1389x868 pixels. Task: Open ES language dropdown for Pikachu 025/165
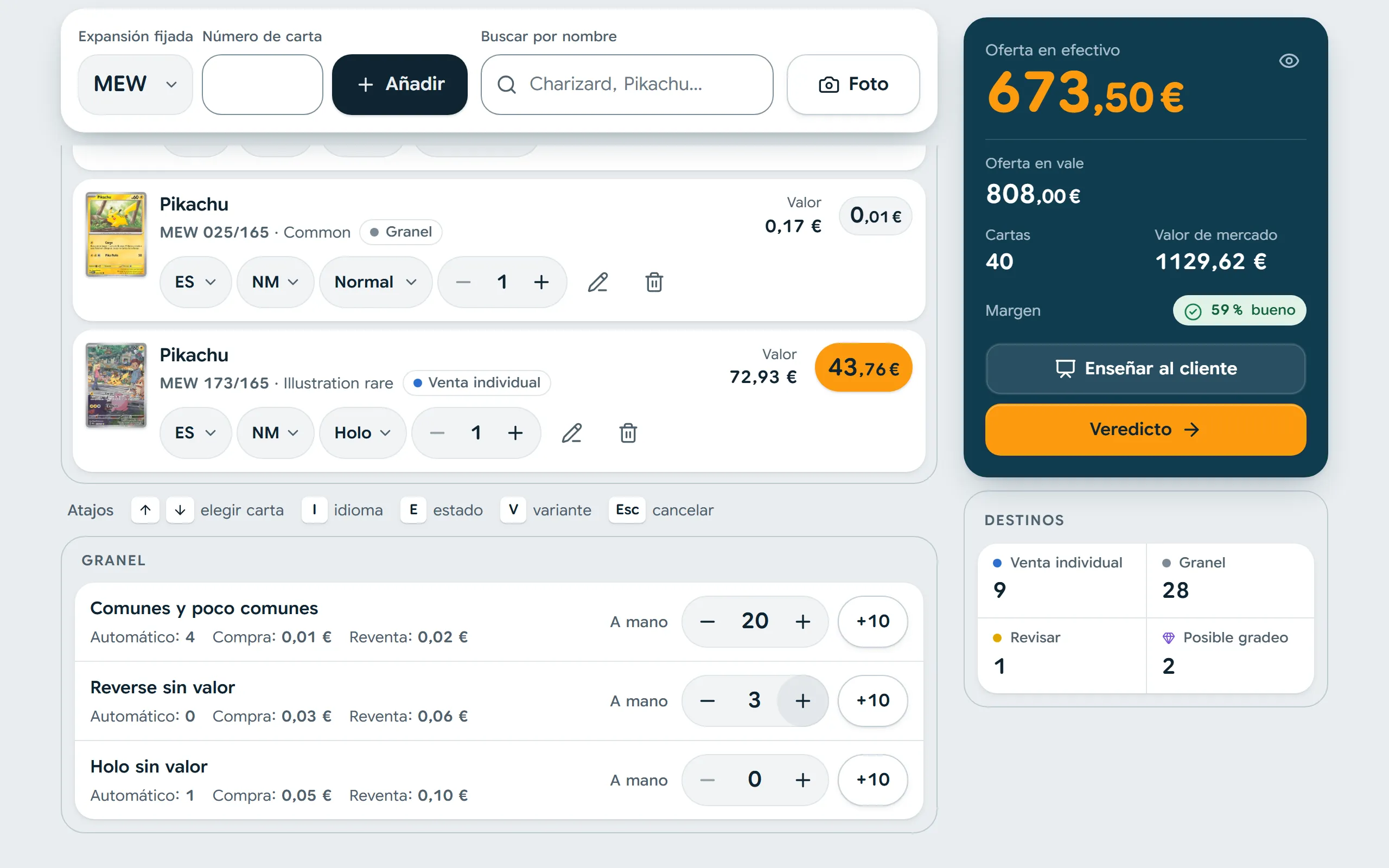click(x=195, y=282)
